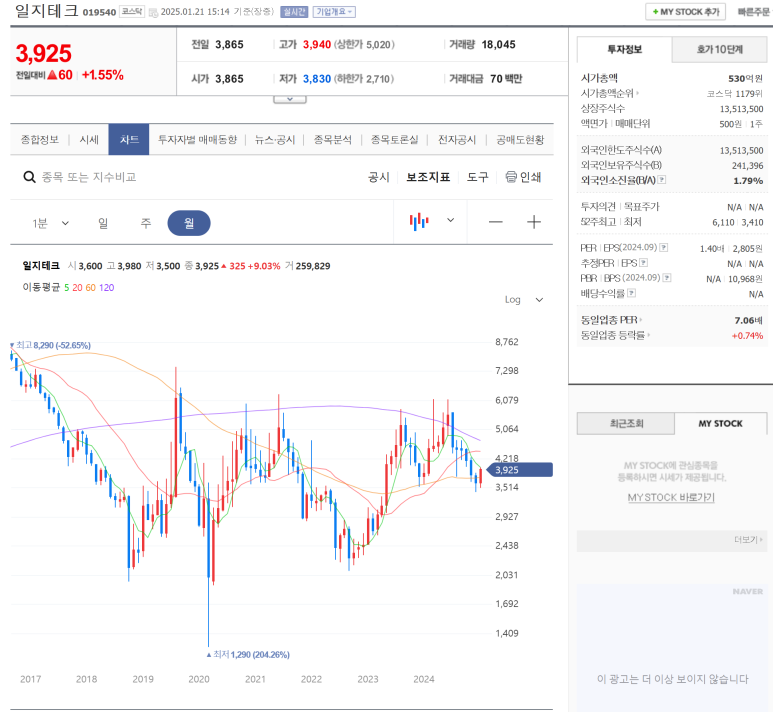Click moving average 20 red legend
Screen dimensions: 773x712
click(77, 287)
